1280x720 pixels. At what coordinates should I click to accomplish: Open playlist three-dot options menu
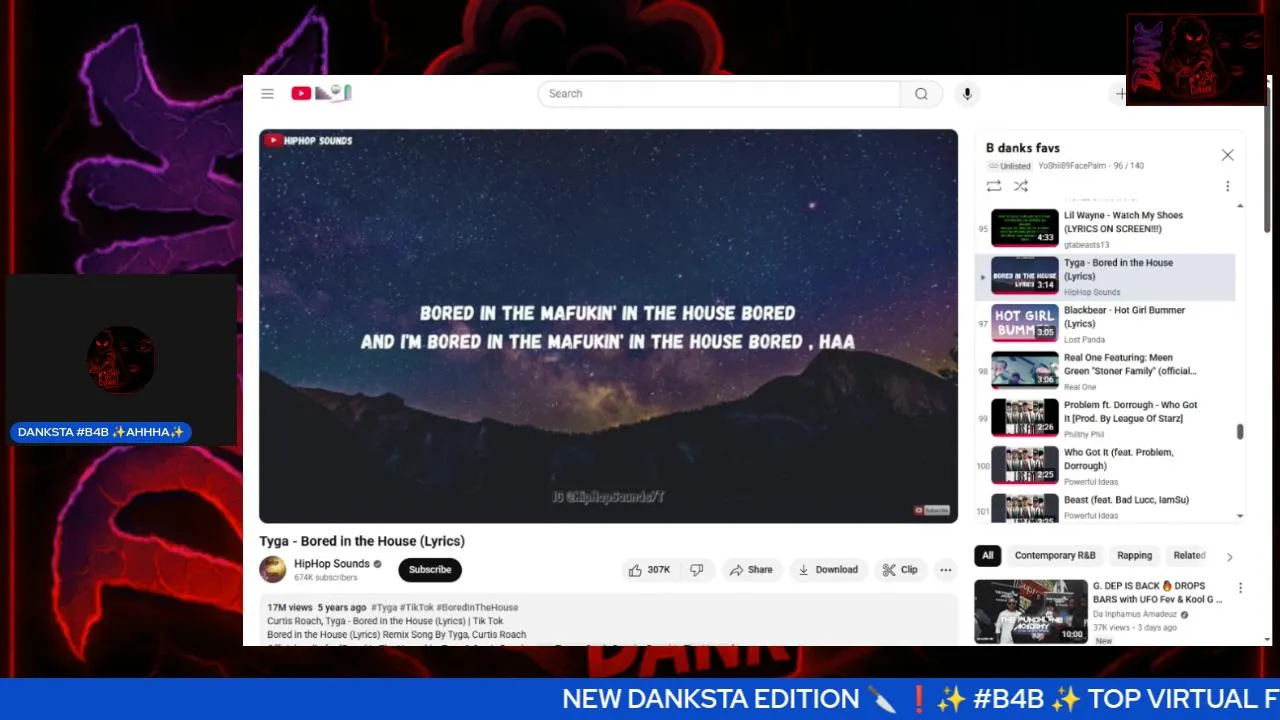1227,186
